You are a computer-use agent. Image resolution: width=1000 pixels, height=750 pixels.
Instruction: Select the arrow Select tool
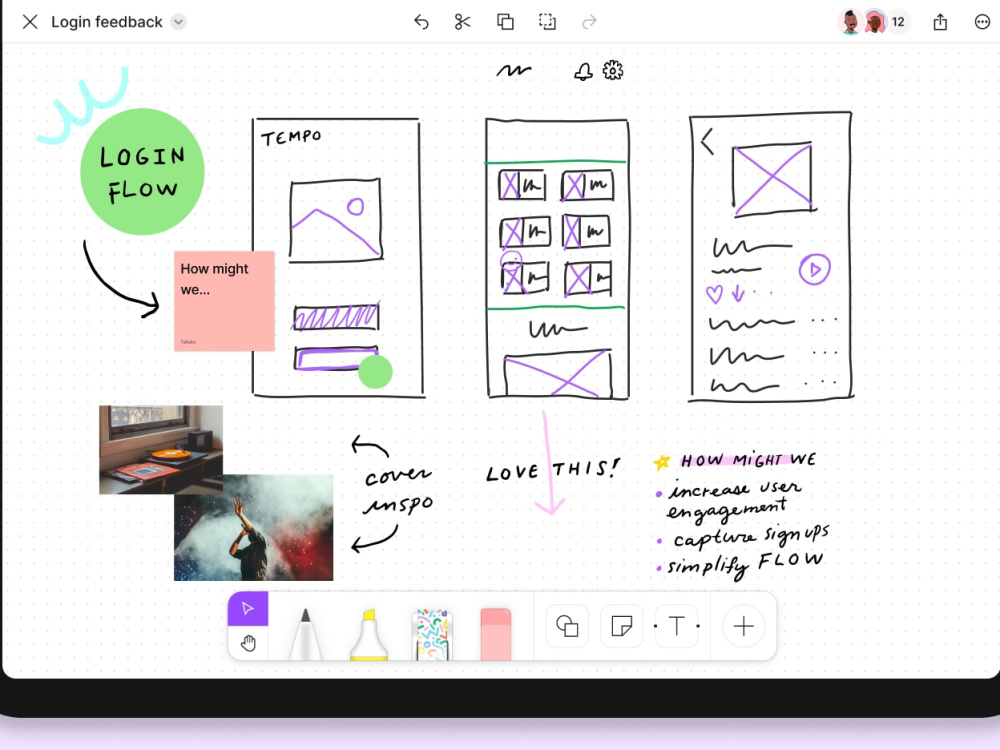pyautogui.click(x=248, y=608)
